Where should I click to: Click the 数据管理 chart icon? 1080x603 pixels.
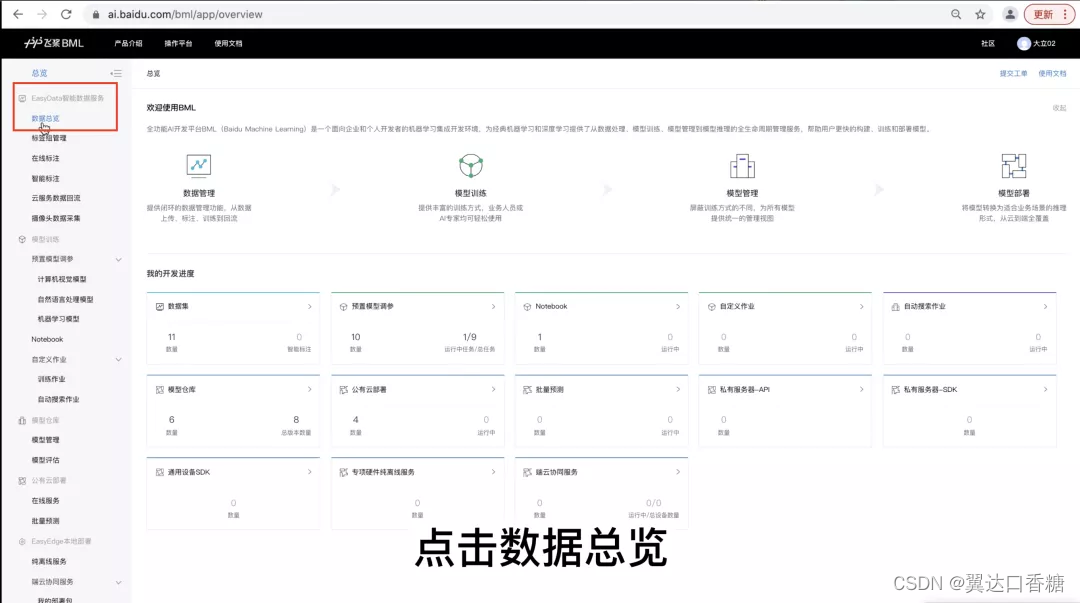pyautogui.click(x=199, y=165)
